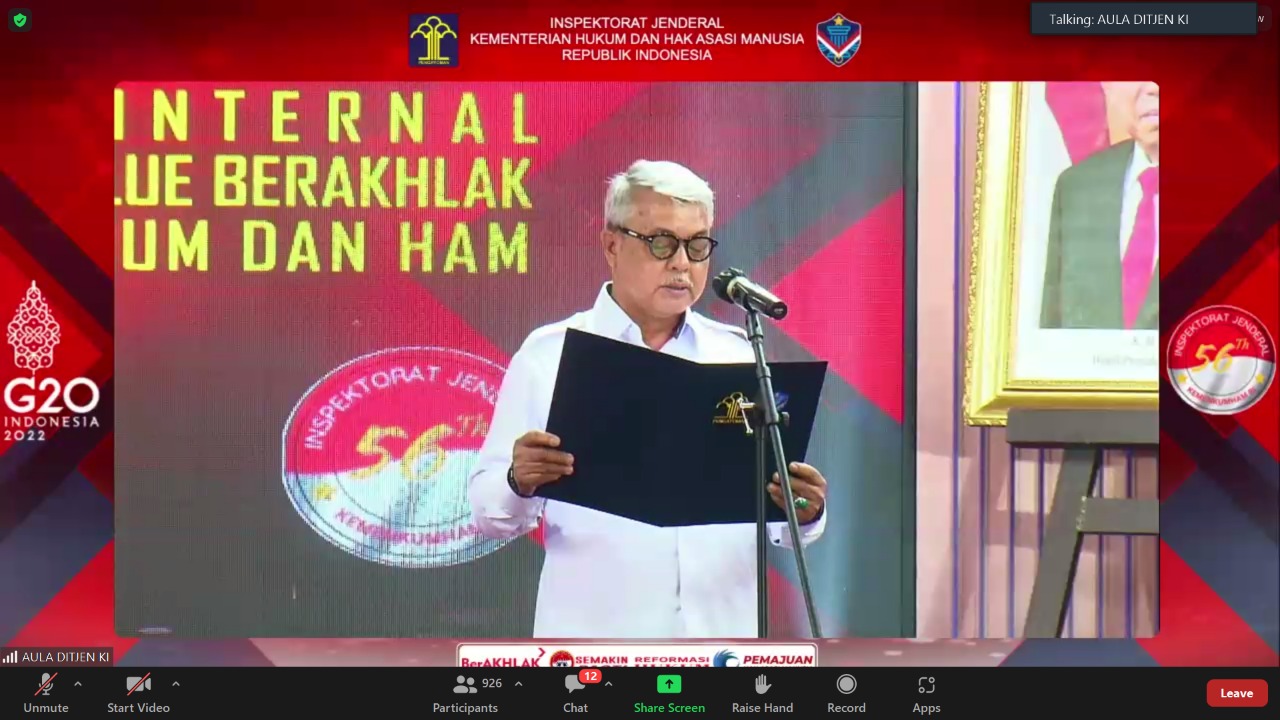
Task: Click the View button behind talking banner
Action: [1261, 19]
